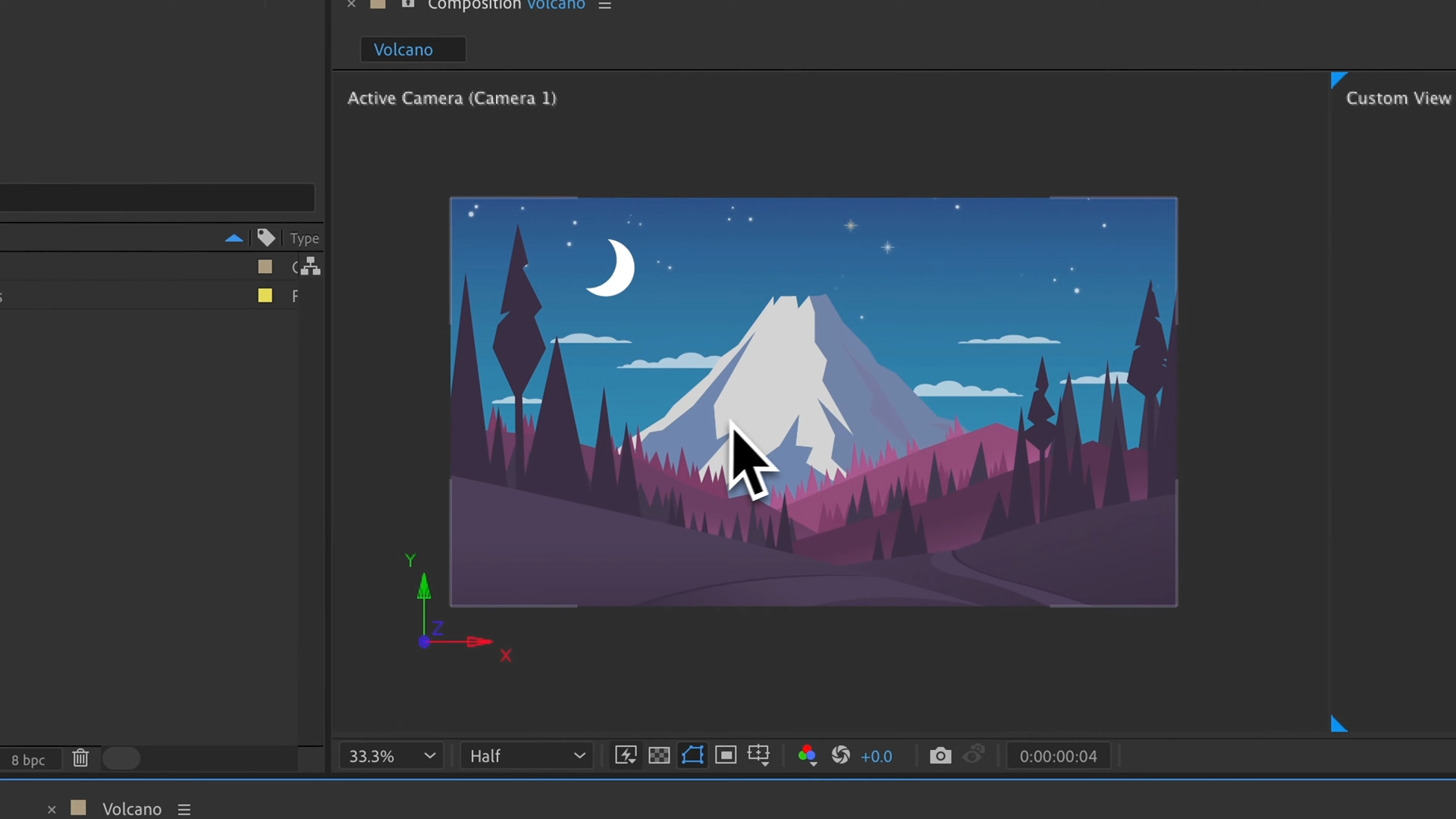Image resolution: width=1456 pixels, height=819 pixels.
Task: Click the Region of Interest icon
Action: click(x=726, y=755)
